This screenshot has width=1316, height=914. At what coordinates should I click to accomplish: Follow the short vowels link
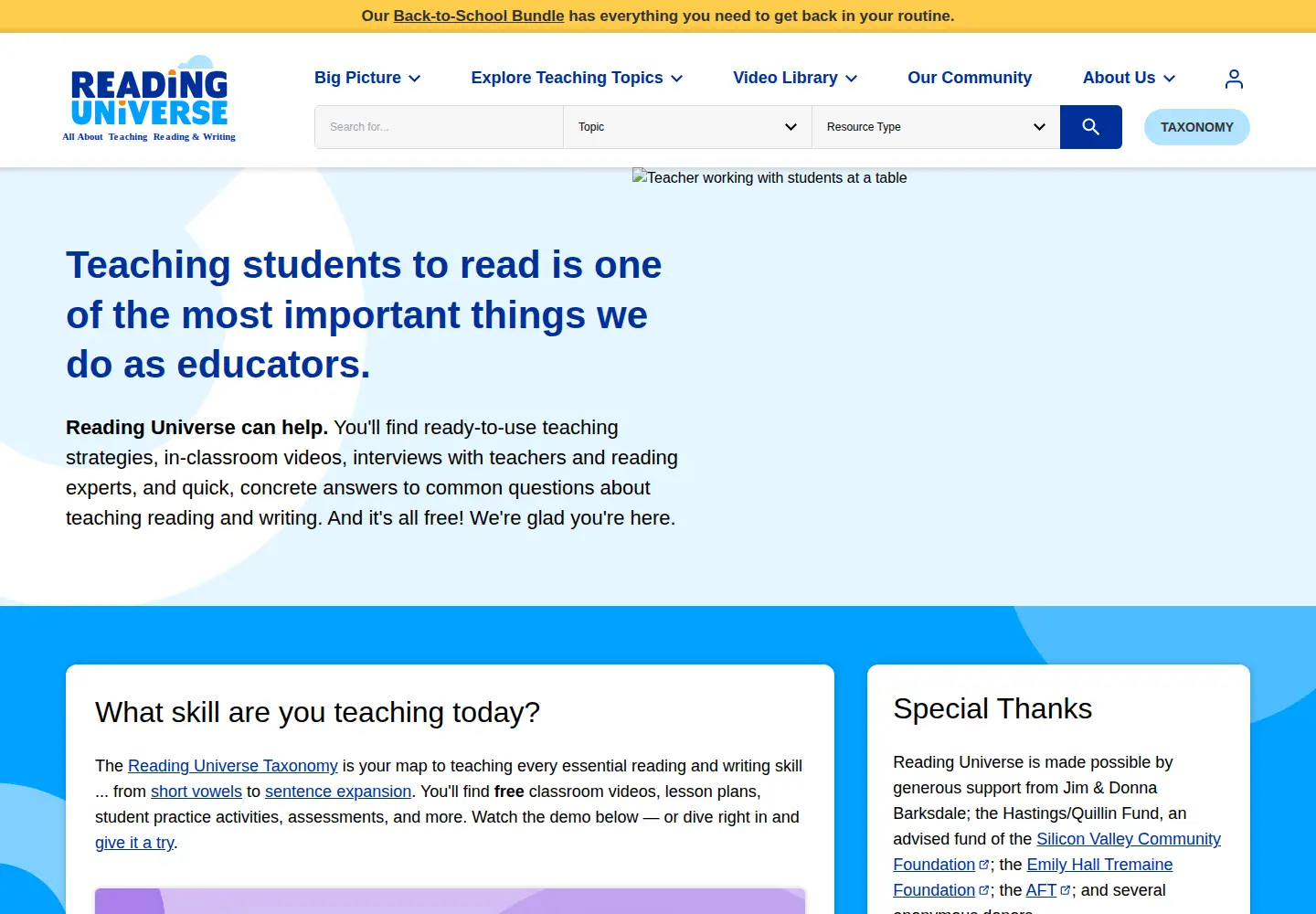[x=196, y=792]
